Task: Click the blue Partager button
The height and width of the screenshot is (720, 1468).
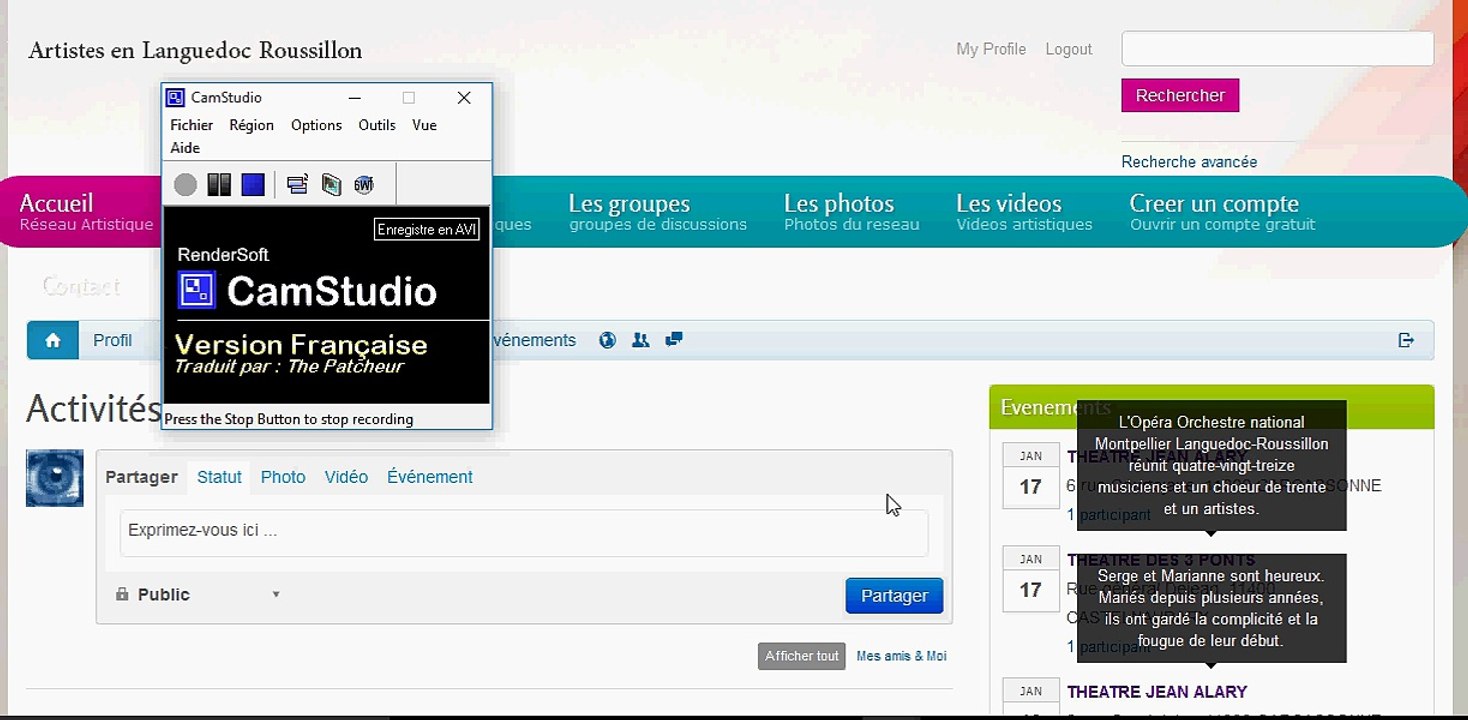Action: pyautogui.click(x=894, y=596)
